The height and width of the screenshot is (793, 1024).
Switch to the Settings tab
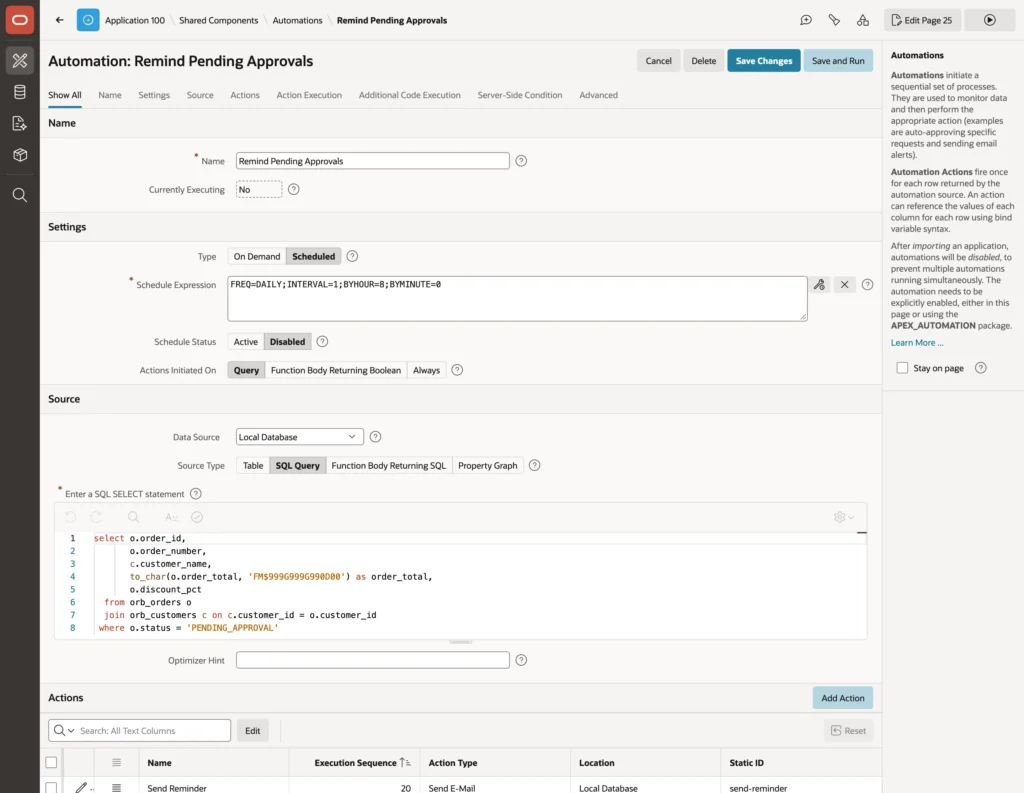(154, 95)
